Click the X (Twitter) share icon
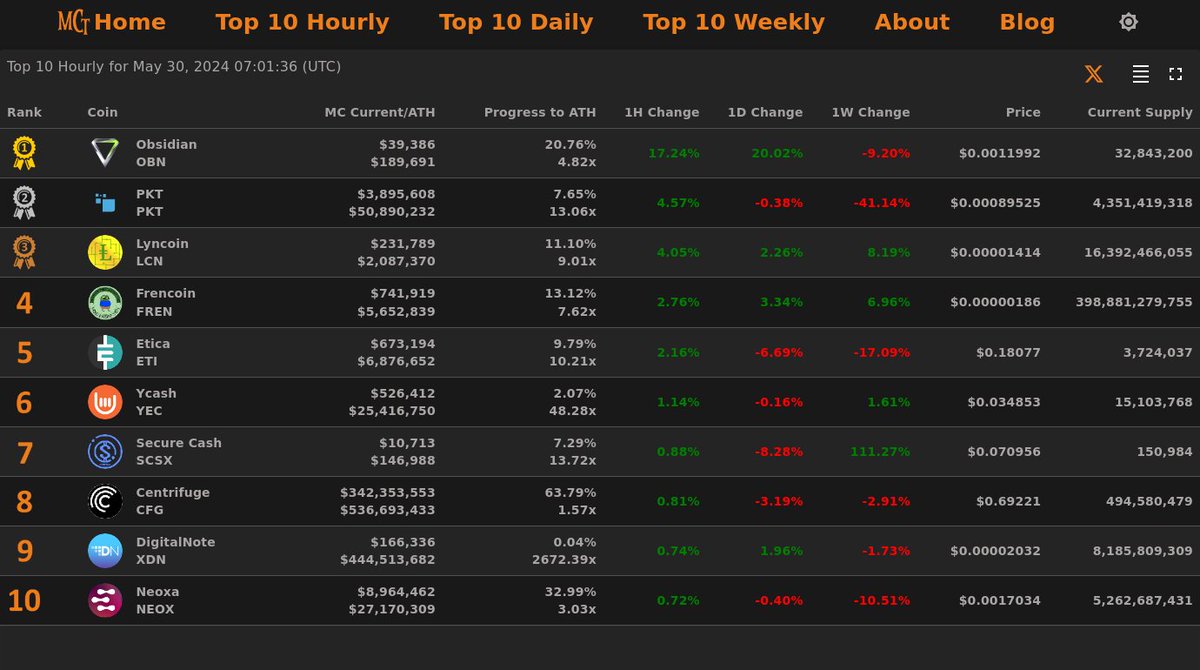 [x=1094, y=74]
